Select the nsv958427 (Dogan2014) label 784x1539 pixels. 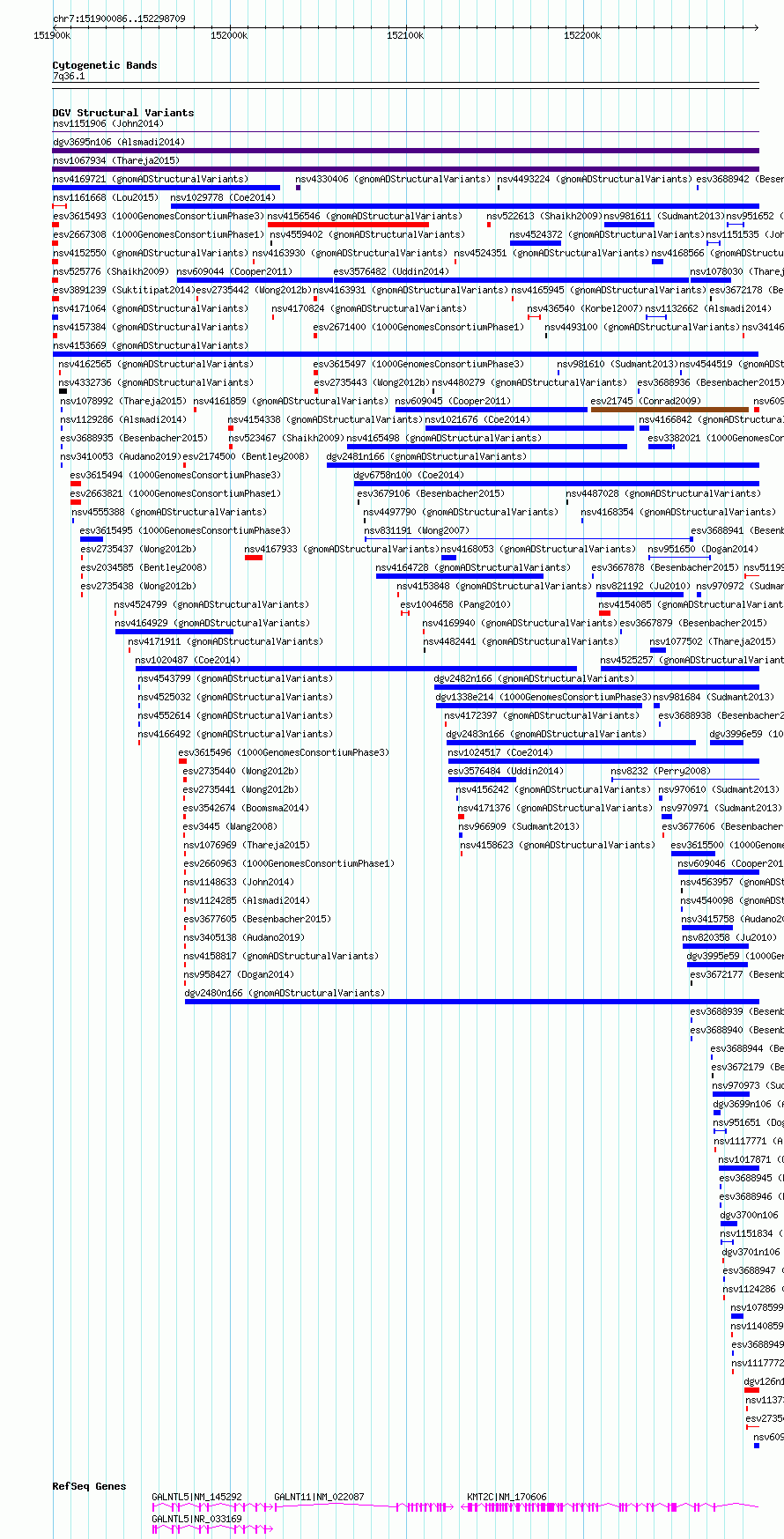239,974
